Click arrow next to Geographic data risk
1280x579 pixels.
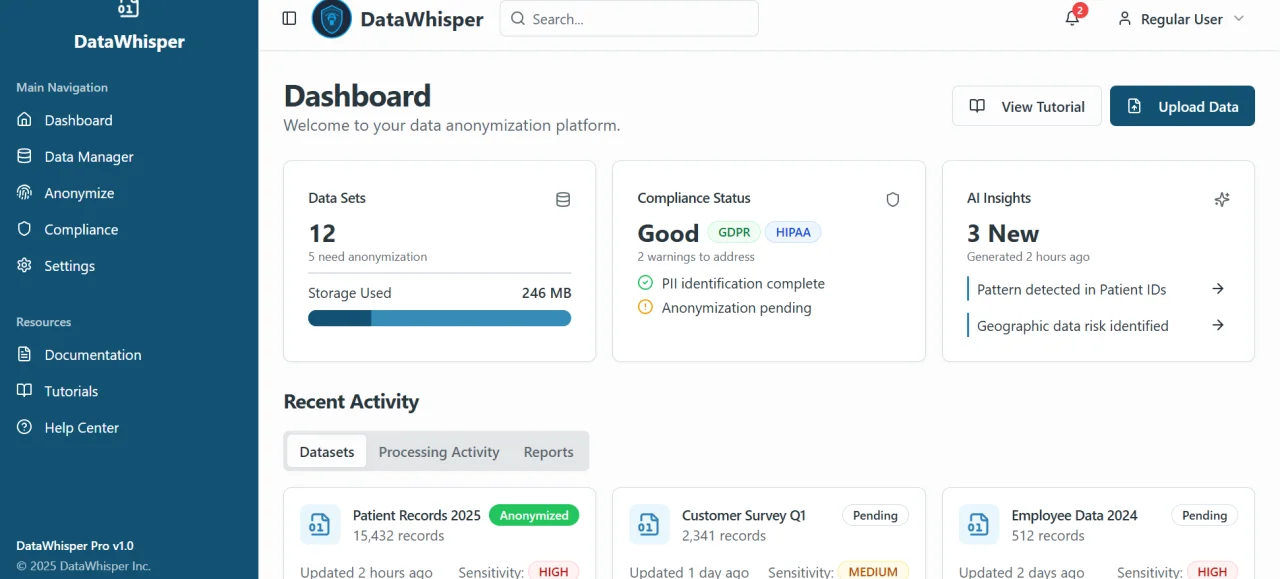[1218, 325]
